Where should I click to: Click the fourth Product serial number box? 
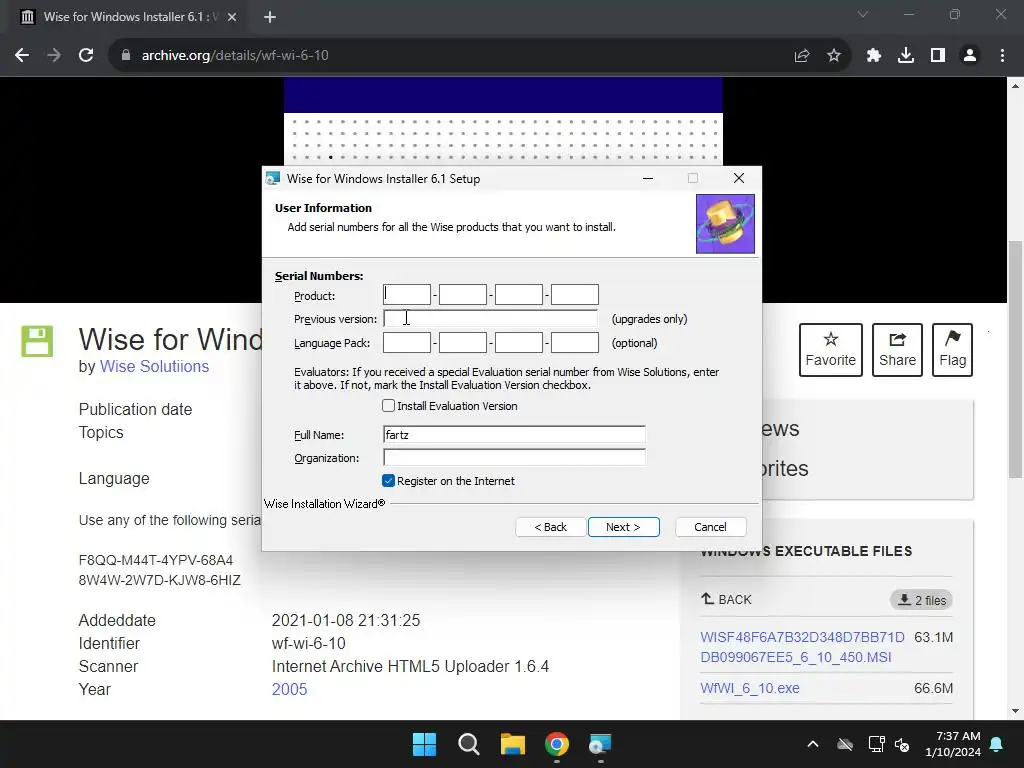(x=575, y=295)
